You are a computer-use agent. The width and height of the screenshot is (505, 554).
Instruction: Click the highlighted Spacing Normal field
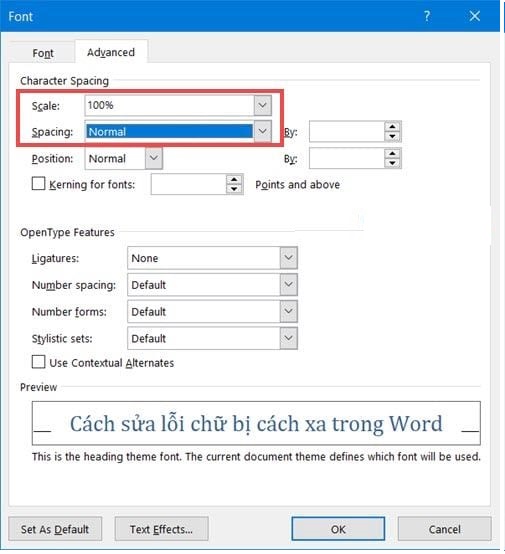pos(170,131)
